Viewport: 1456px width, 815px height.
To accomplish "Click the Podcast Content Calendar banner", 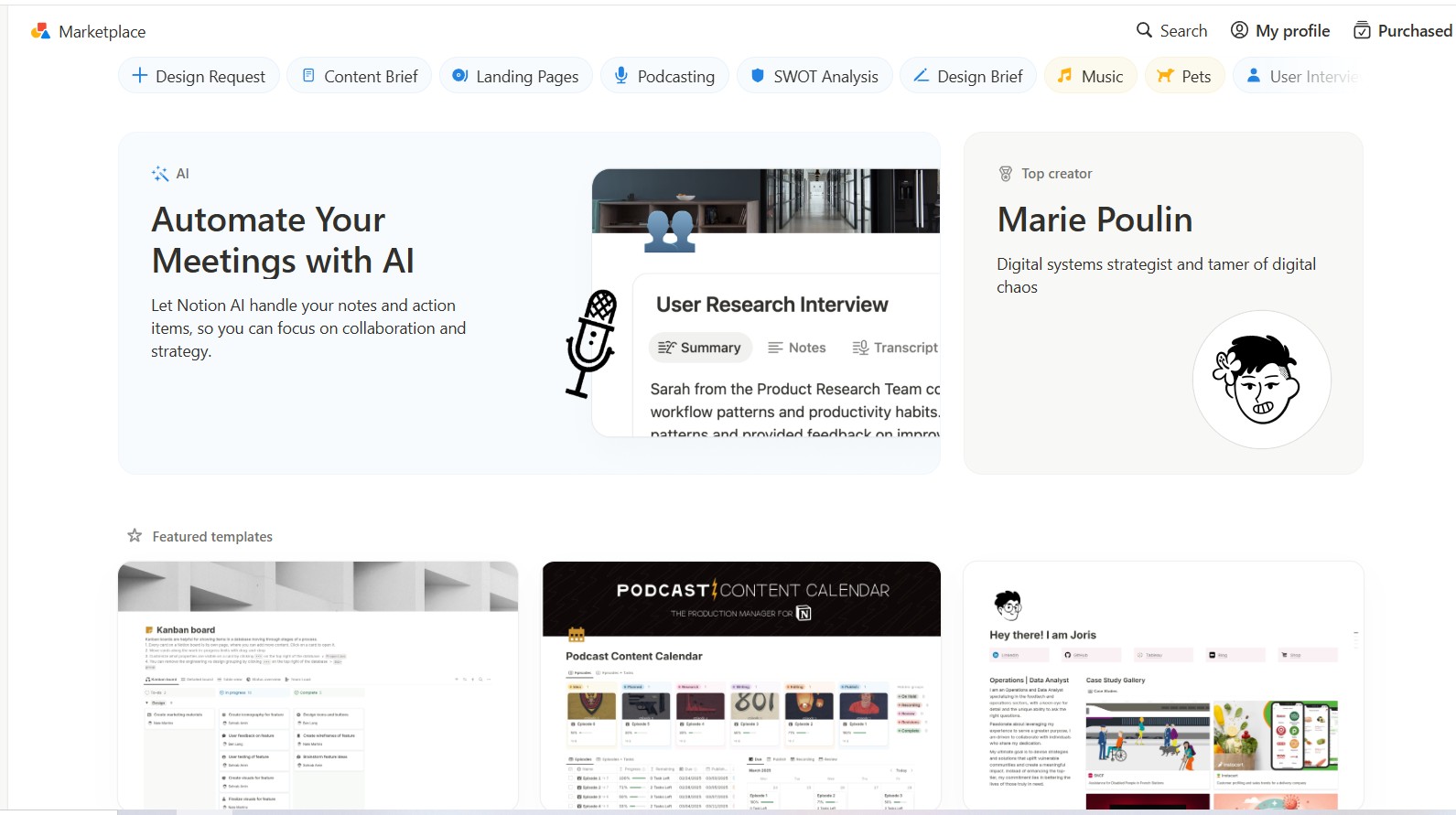I will 741,598.
